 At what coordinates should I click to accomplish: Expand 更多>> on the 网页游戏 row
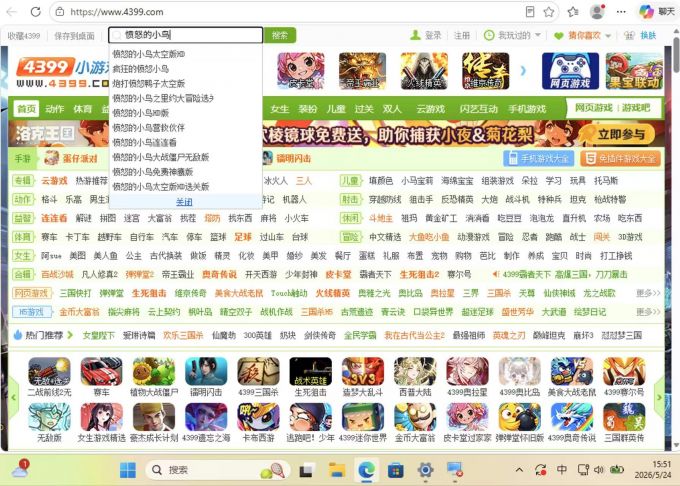point(648,293)
